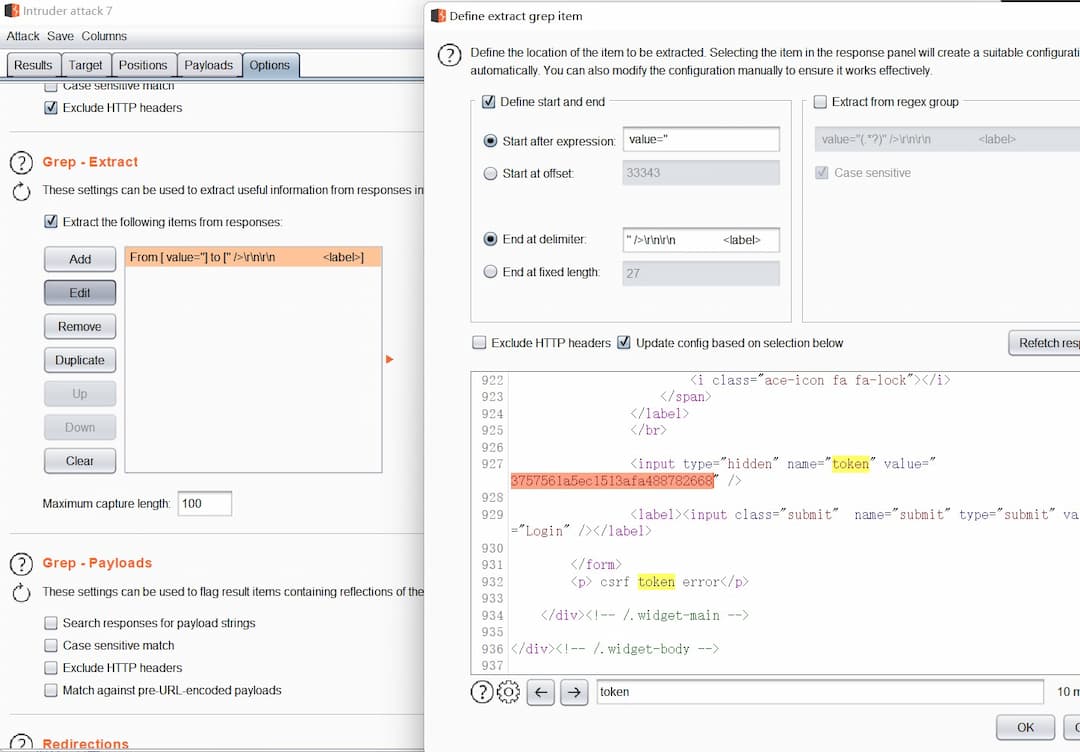Switch to the Payloads tab
Viewport: 1080px width, 752px height.
click(208, 65)
